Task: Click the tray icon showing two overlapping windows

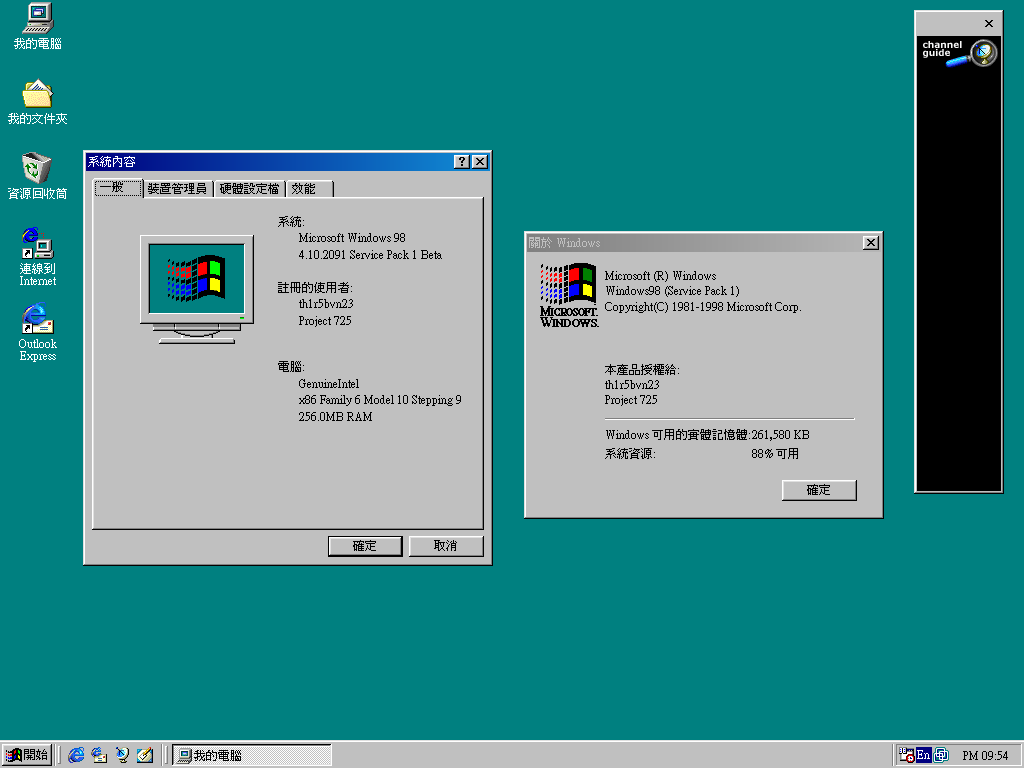Action: [941, 755]
